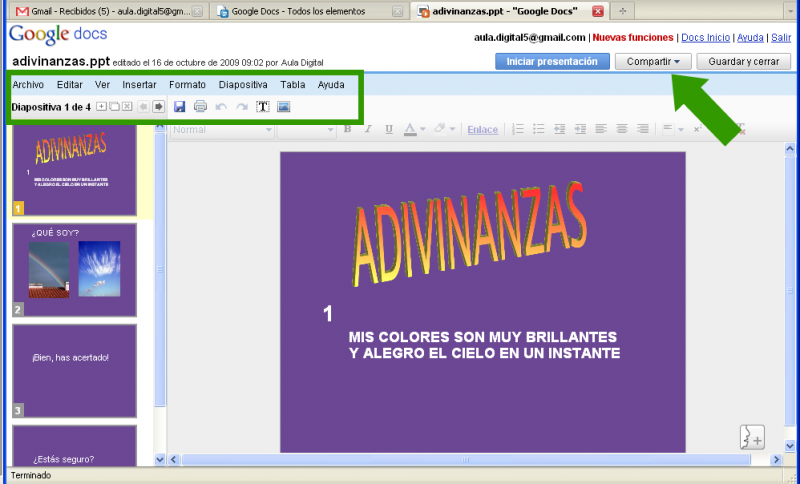Click the horizontal scrollbar right arrow
Image resolution: width=800 pixels, height=484 pixels.
coord(776,460)
